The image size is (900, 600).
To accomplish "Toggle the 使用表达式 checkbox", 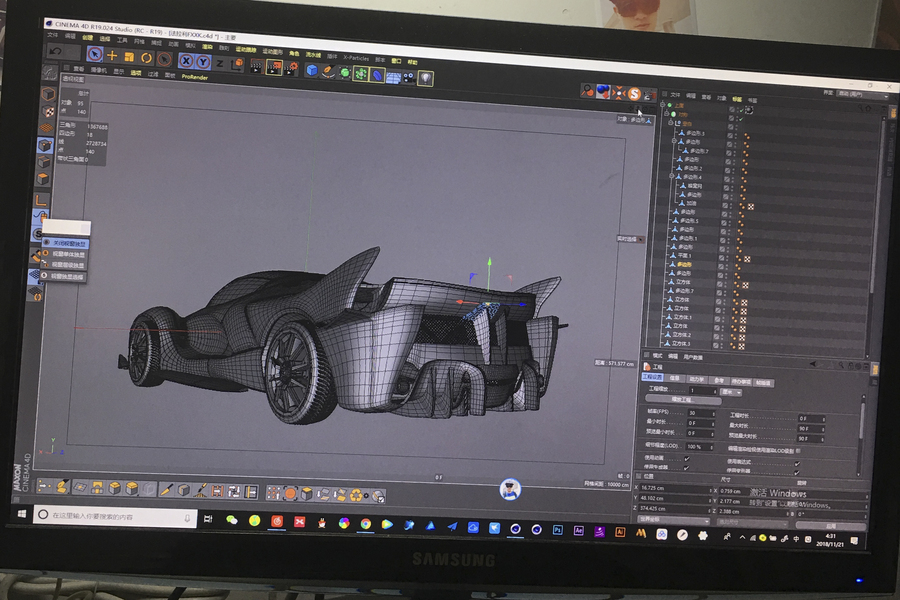I will [797, 463].
